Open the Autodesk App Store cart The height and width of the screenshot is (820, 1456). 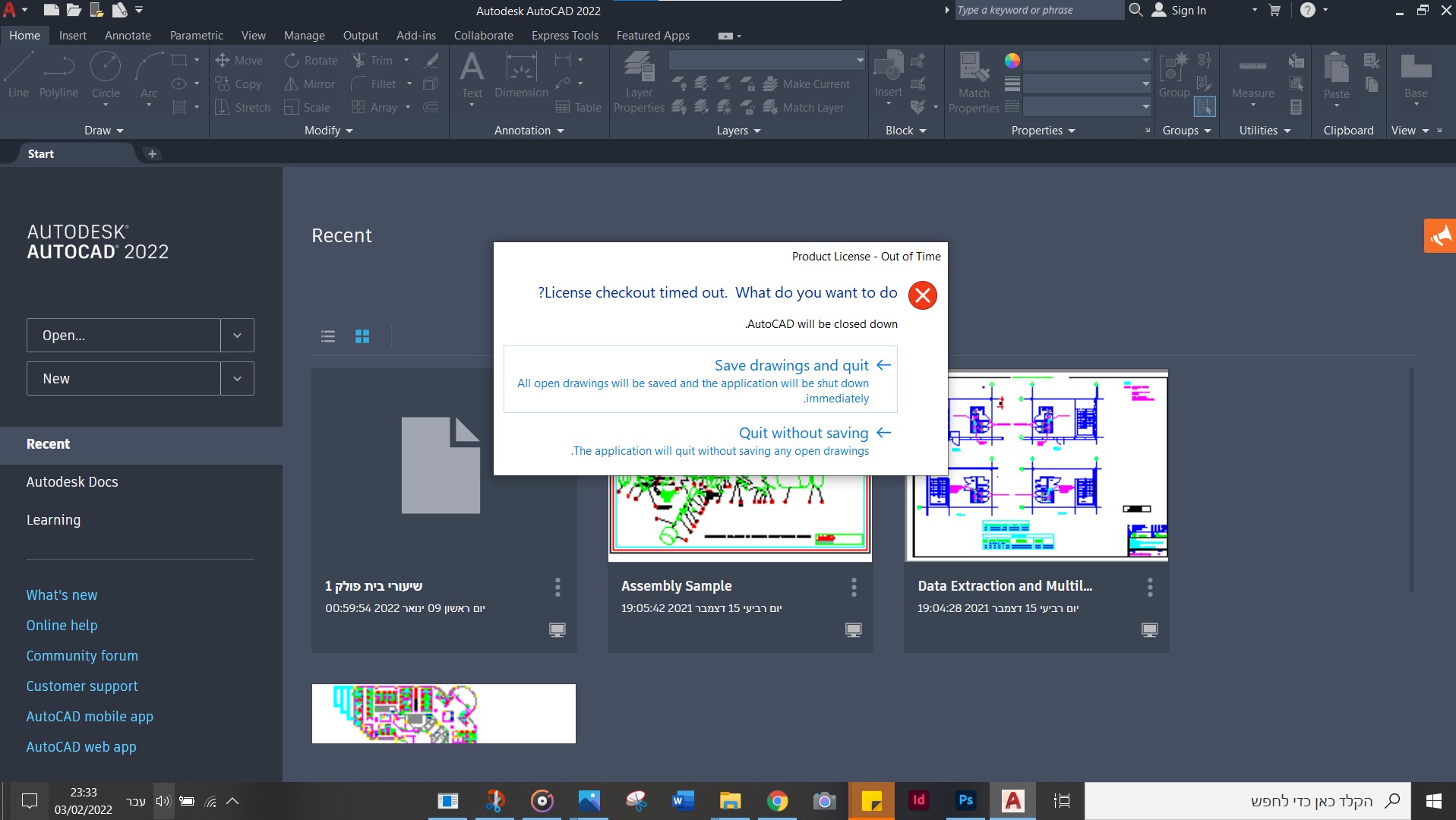1274,10
